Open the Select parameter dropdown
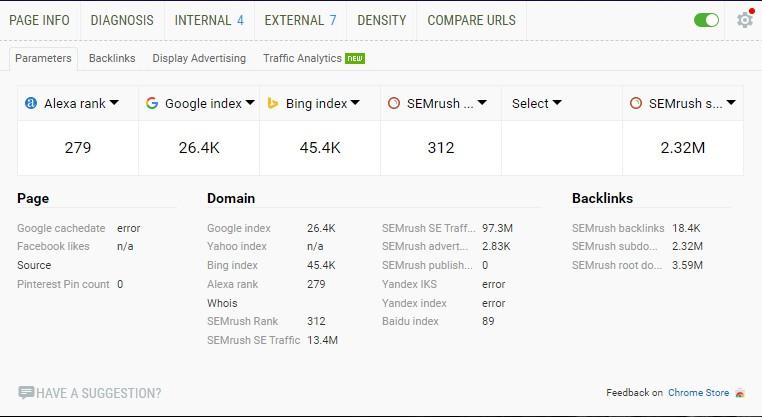This screenshot has height=417, width=762. click(x=537, y=103)
